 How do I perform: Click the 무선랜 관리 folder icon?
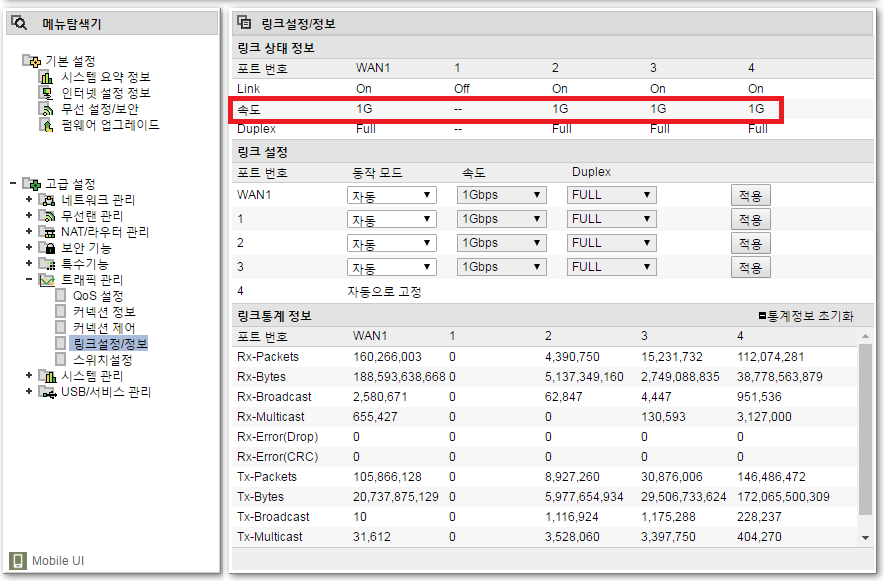click(x=47, y=216)
